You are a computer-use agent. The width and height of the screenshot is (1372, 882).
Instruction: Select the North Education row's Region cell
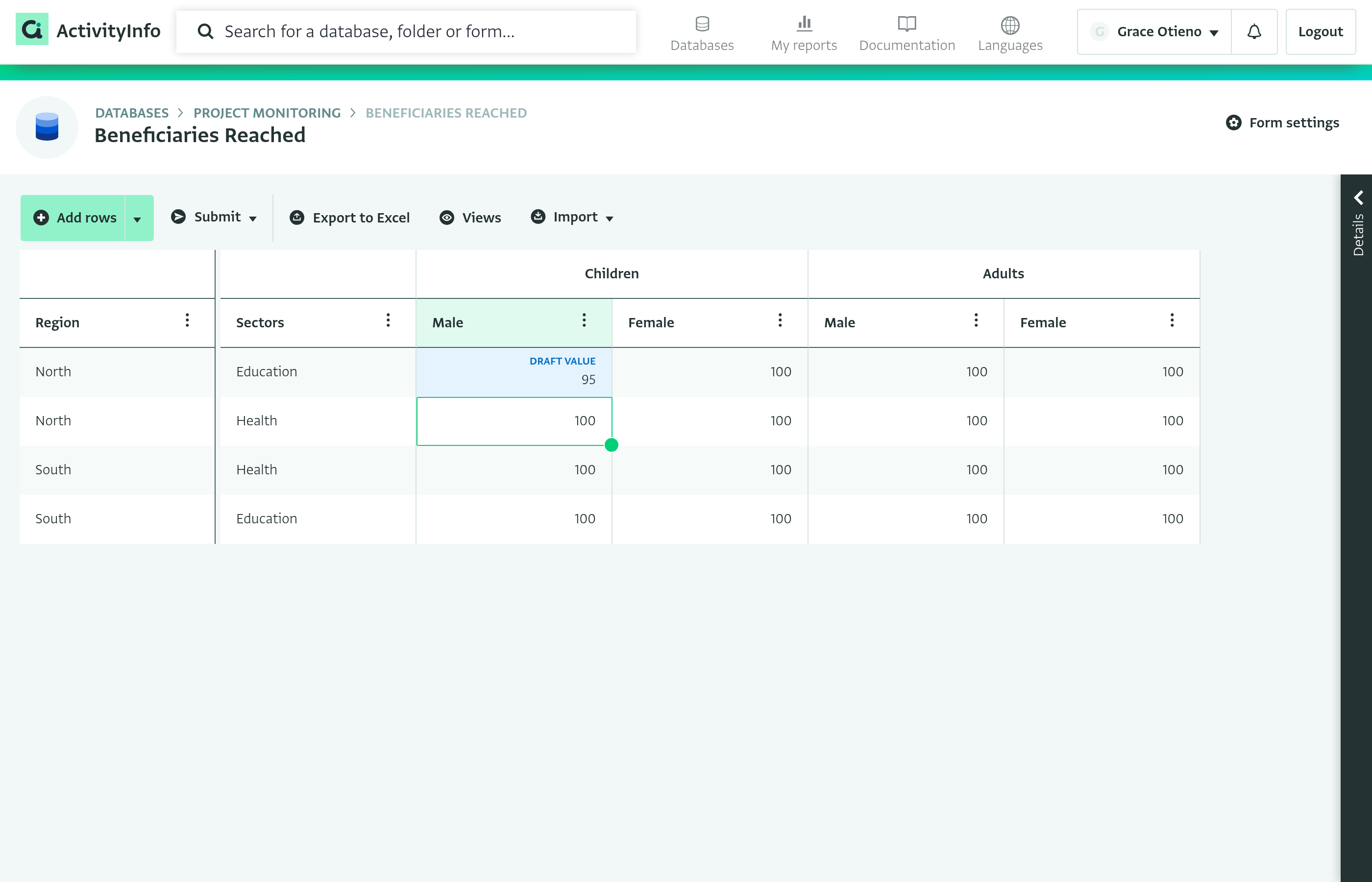(x=117, y=372)
